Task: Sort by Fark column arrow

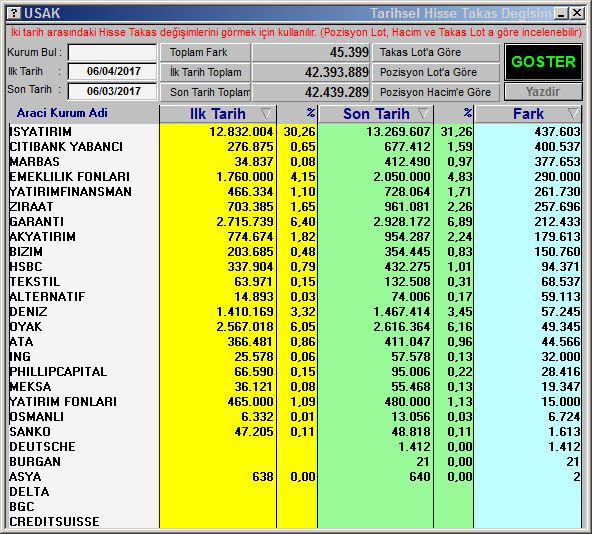Action: click(x=573, y=113)
